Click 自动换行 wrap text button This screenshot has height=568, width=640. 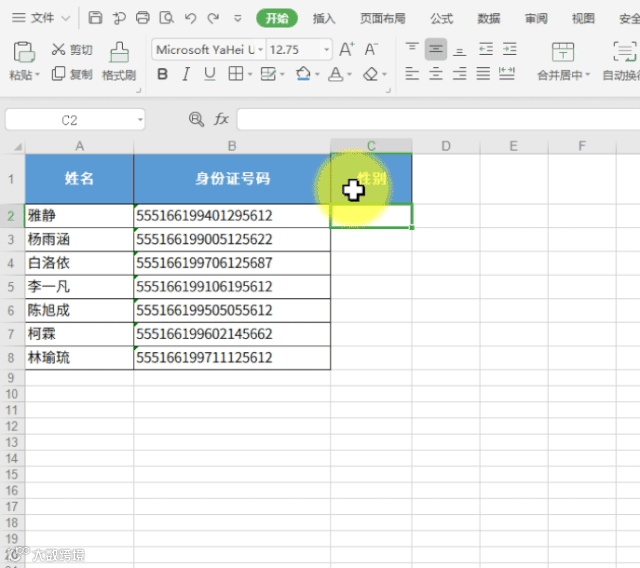coord(621,61)
